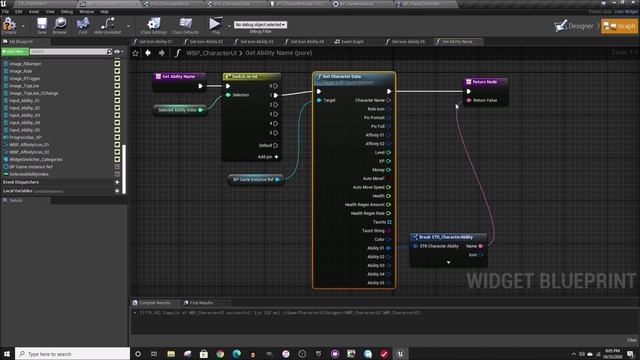This screenshot has width=640, height=360.
Task: Click Add pin plus on Switch node
Action: [276, 157]
